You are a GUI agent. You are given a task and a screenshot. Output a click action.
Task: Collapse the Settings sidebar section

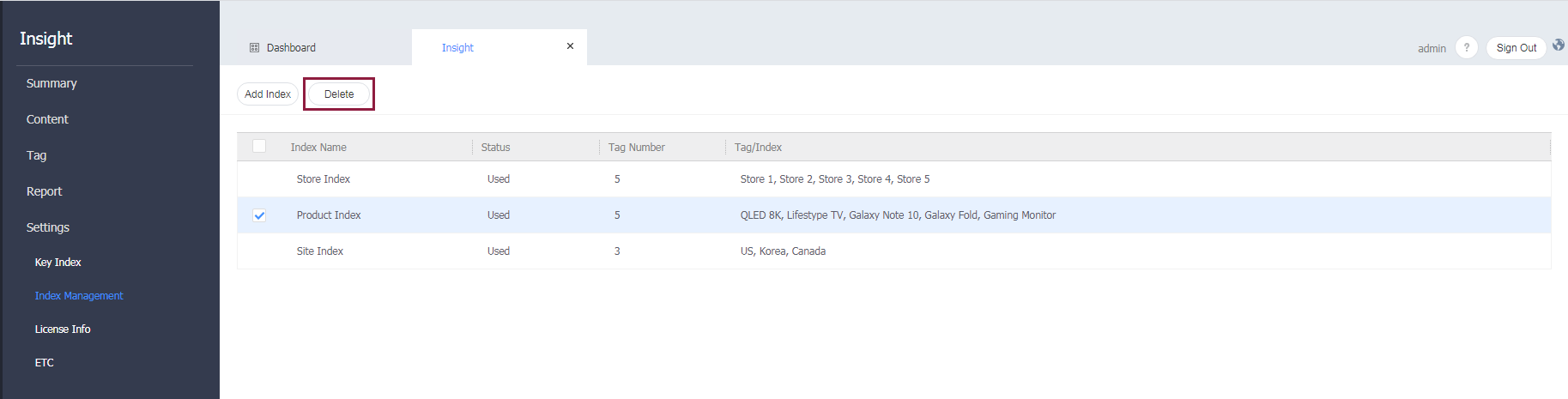(48, 227)
